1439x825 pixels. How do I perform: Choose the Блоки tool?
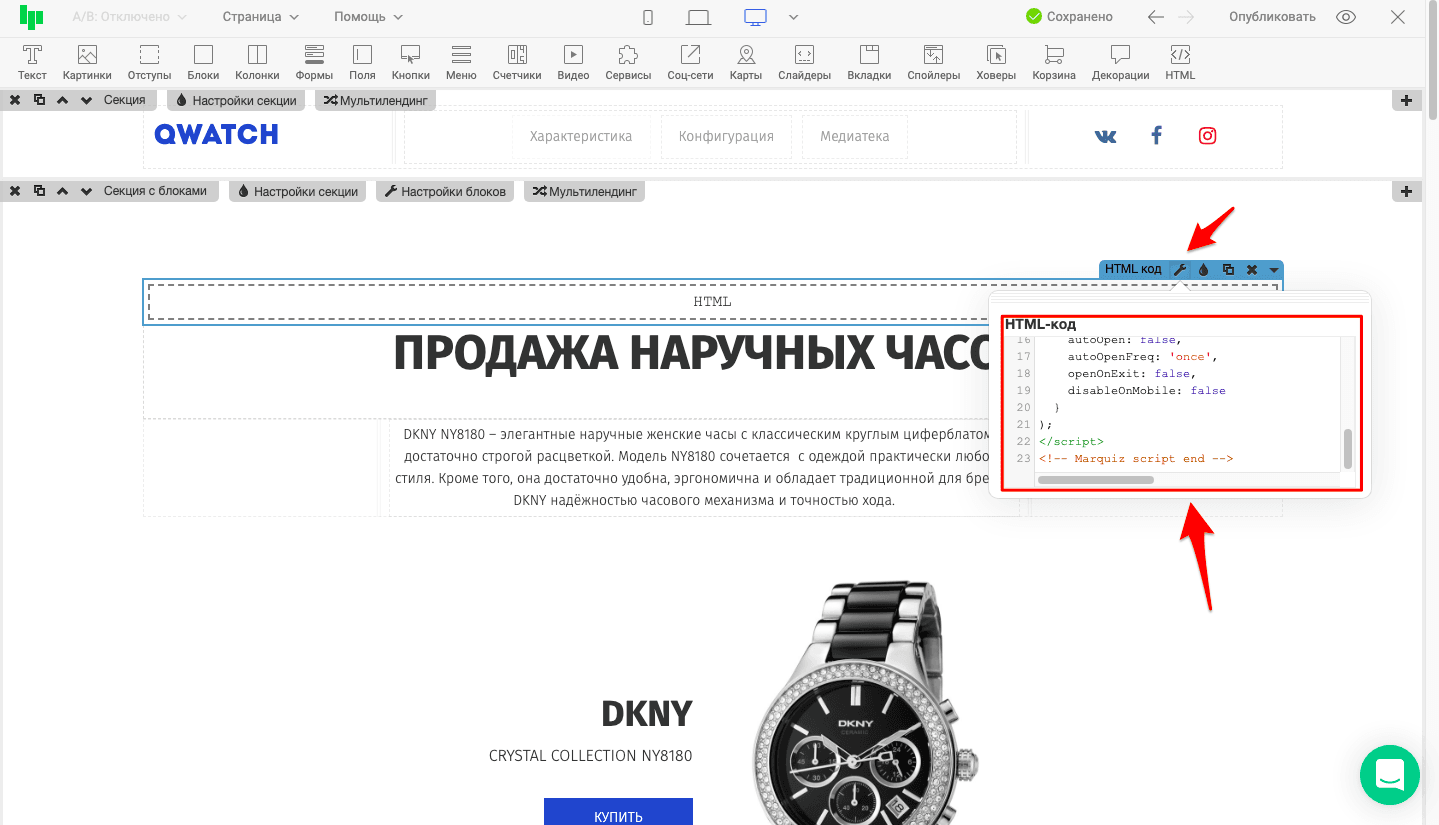pos(203,62)
